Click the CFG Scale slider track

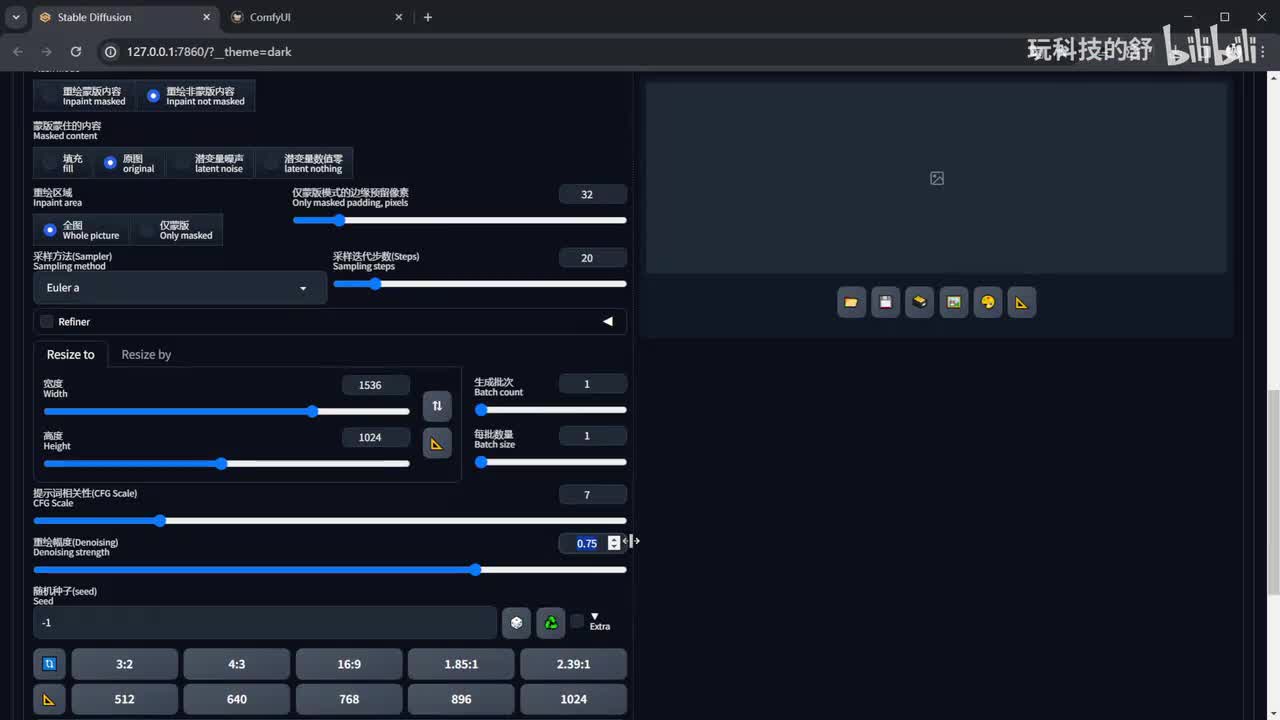click(330, 521)
